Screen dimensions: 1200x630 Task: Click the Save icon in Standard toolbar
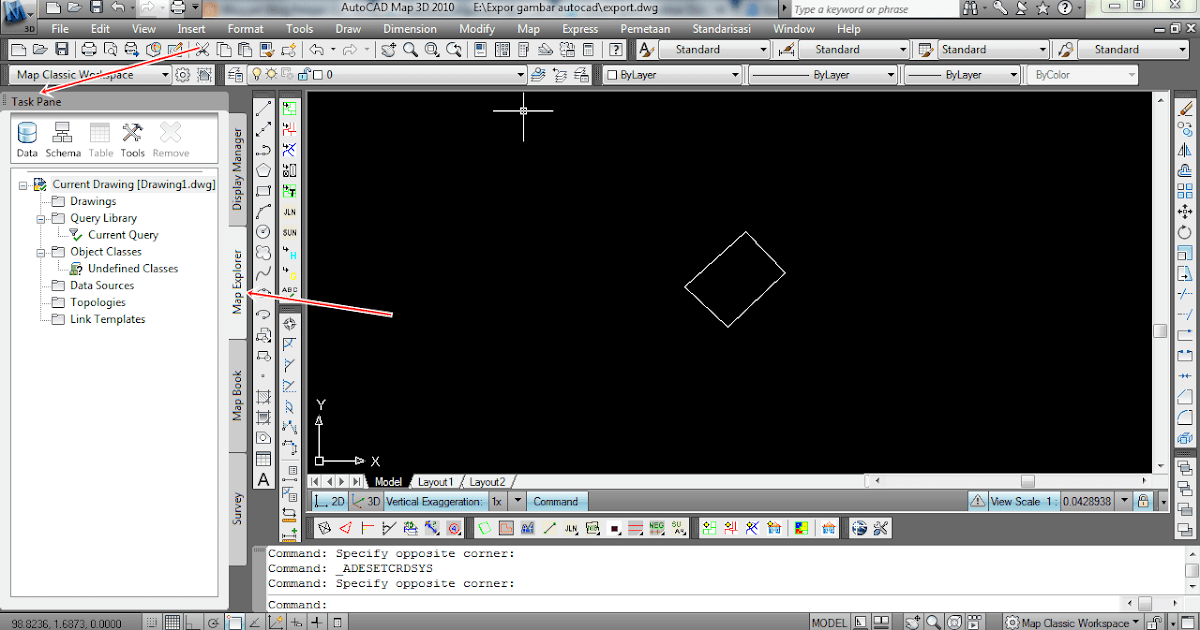click(x=61, y=49)
